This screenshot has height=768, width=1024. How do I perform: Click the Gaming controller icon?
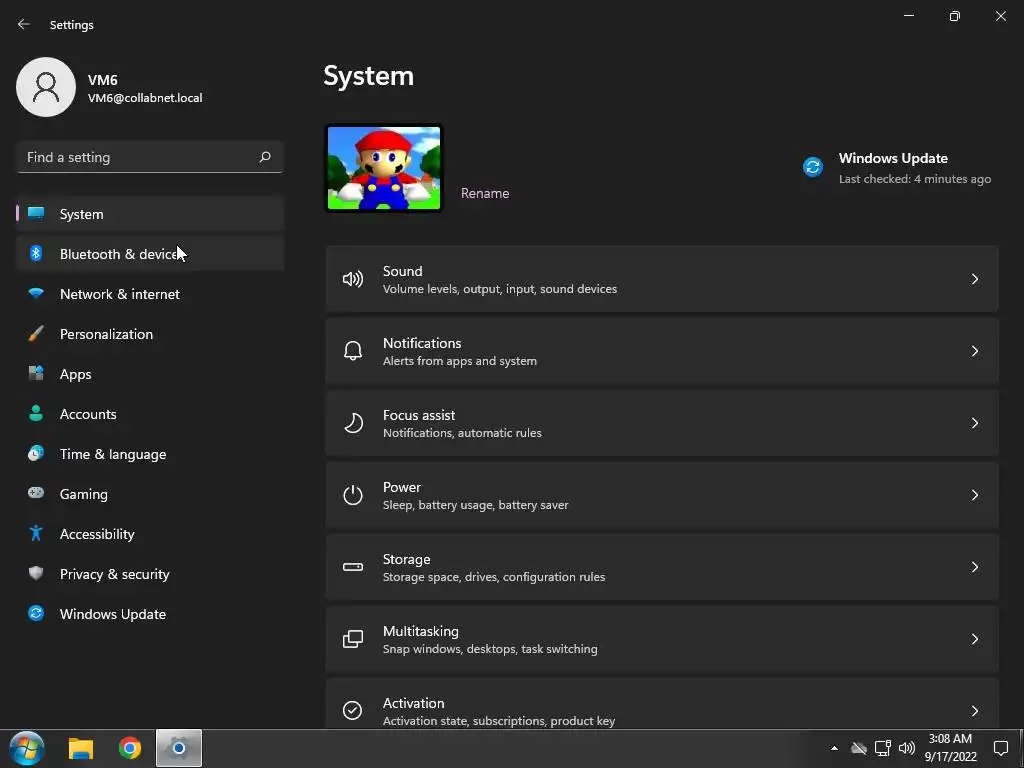point(36,493)
